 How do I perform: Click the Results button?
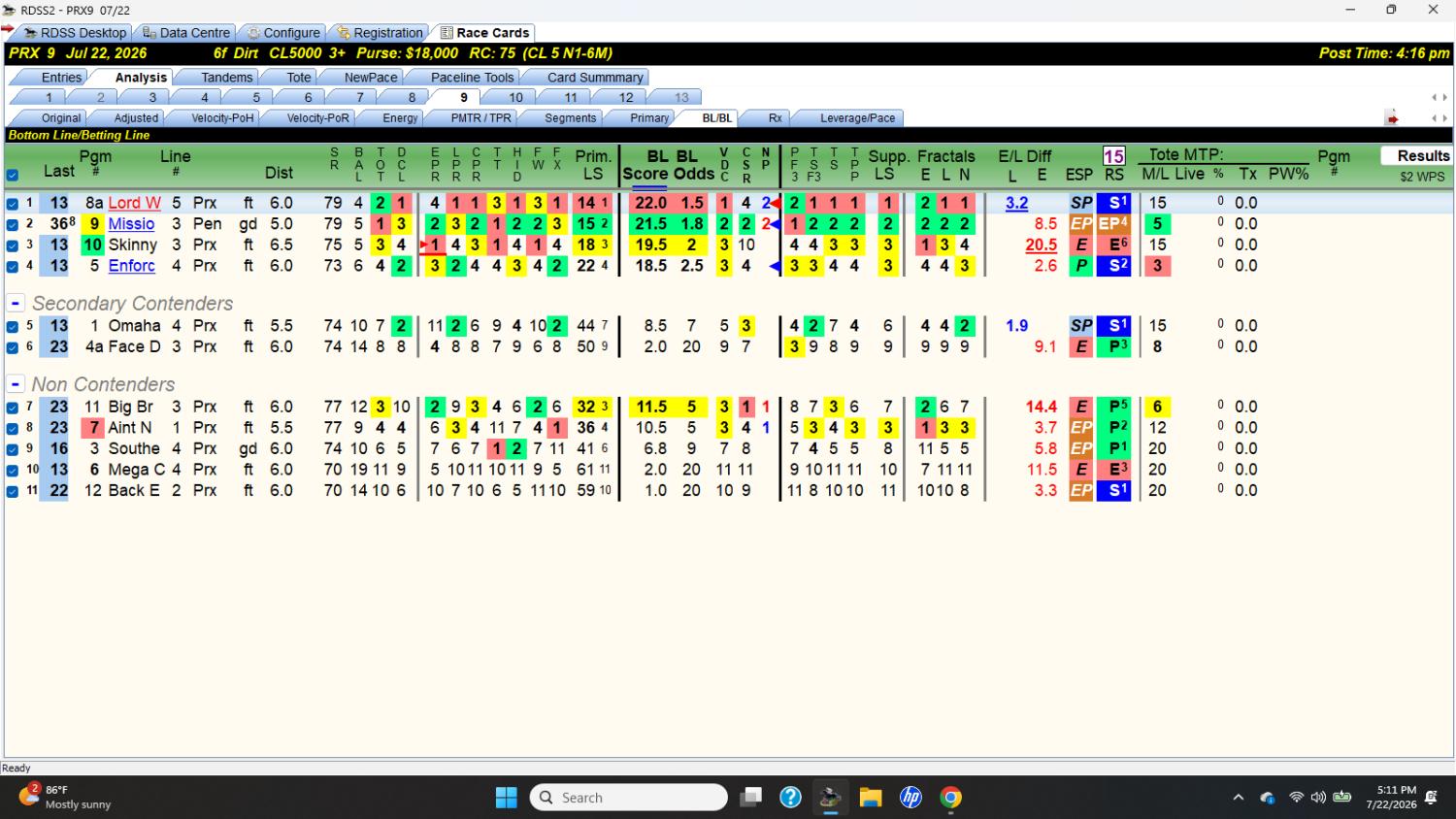click(x=1416, y=155)
